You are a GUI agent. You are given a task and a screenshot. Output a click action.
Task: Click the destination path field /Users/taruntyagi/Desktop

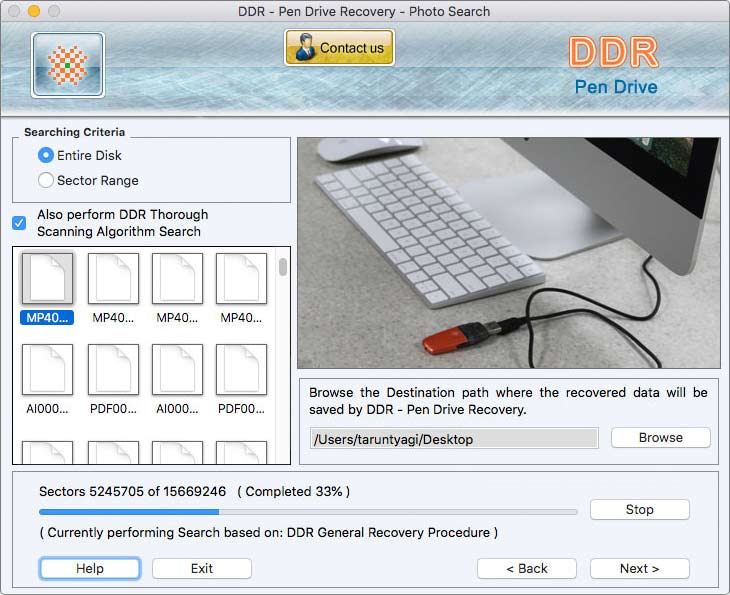454,439
